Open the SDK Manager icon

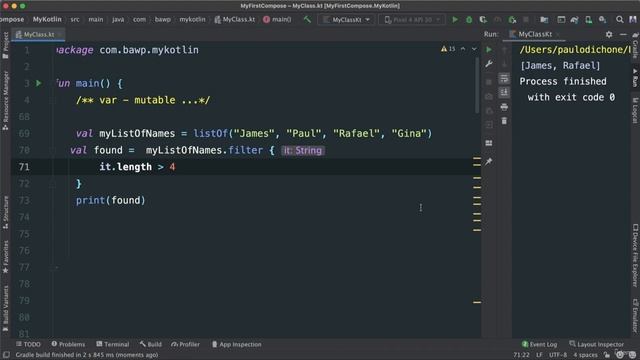(602, 19)
